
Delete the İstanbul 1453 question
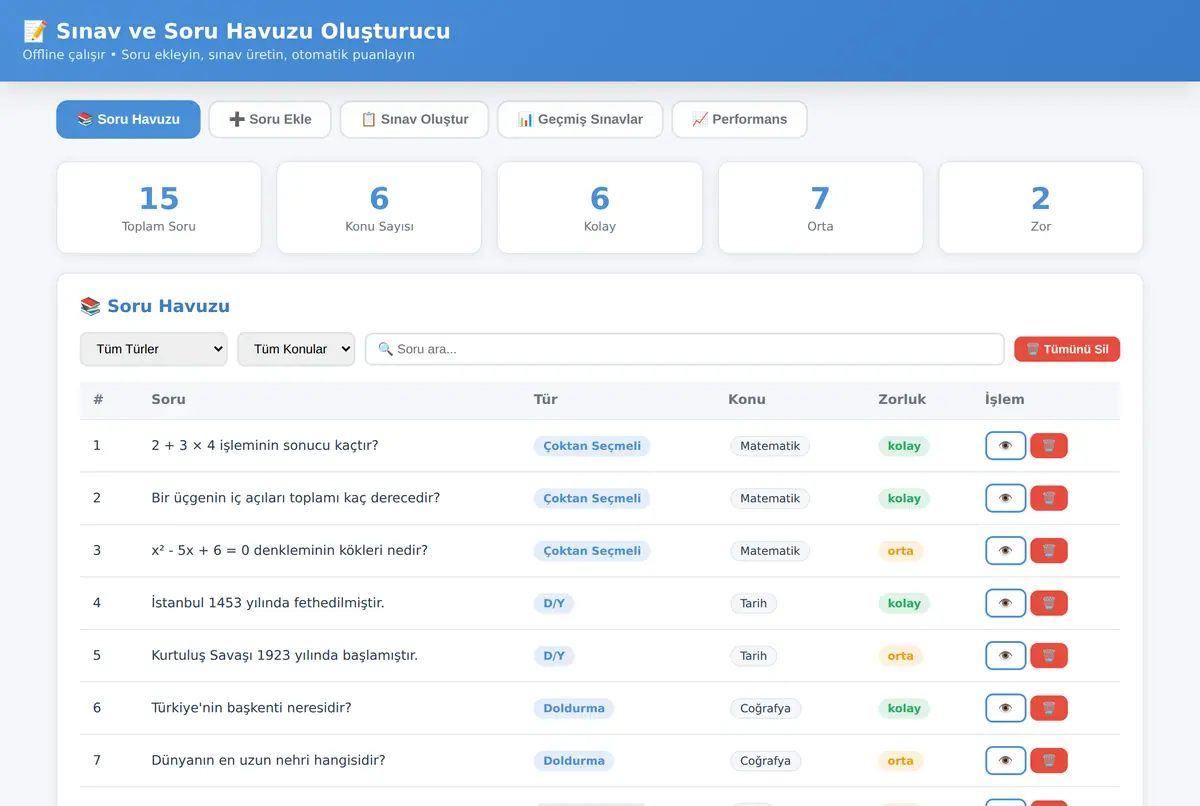pyautogui.click(x=1049, y=603)
